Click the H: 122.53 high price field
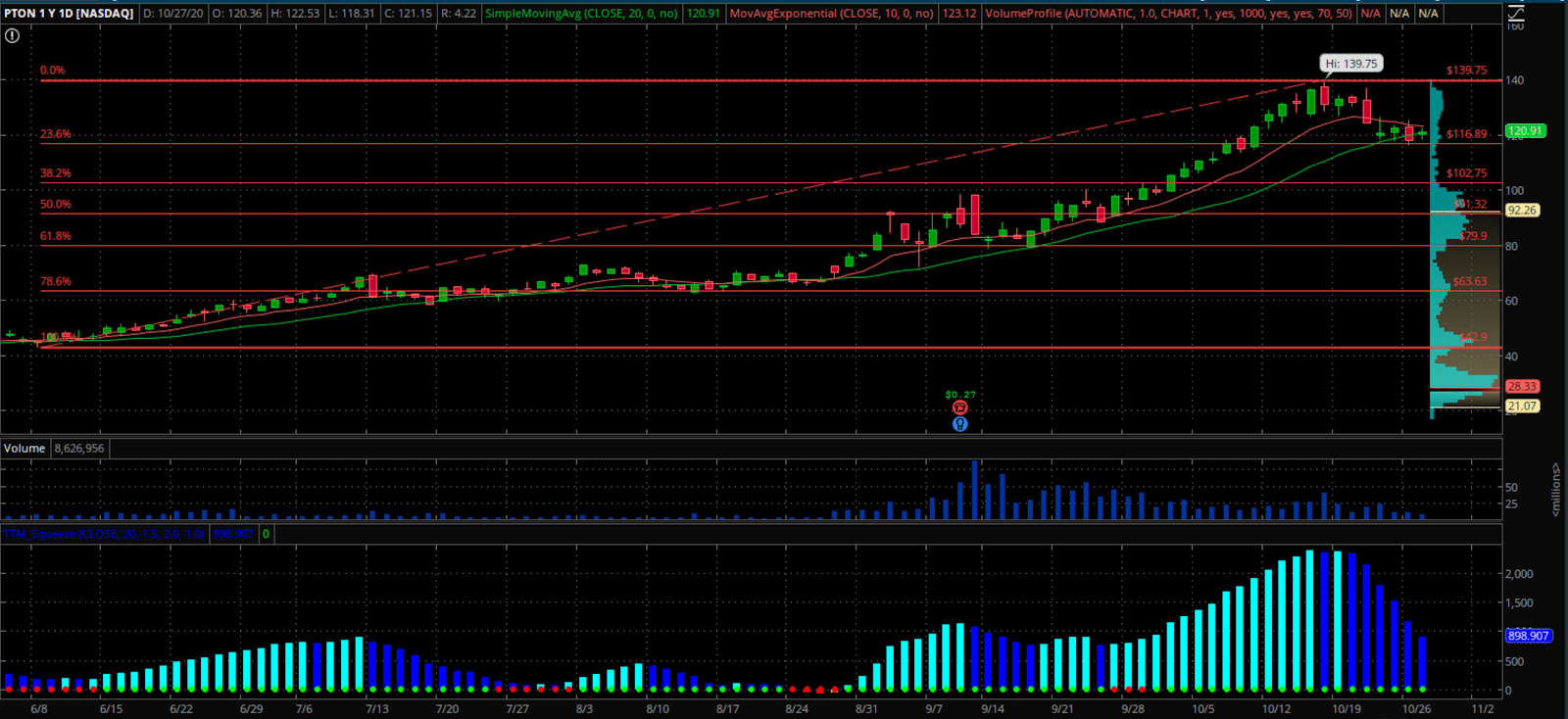Viewport: 1568px width, 719px height. coord(295,14)
